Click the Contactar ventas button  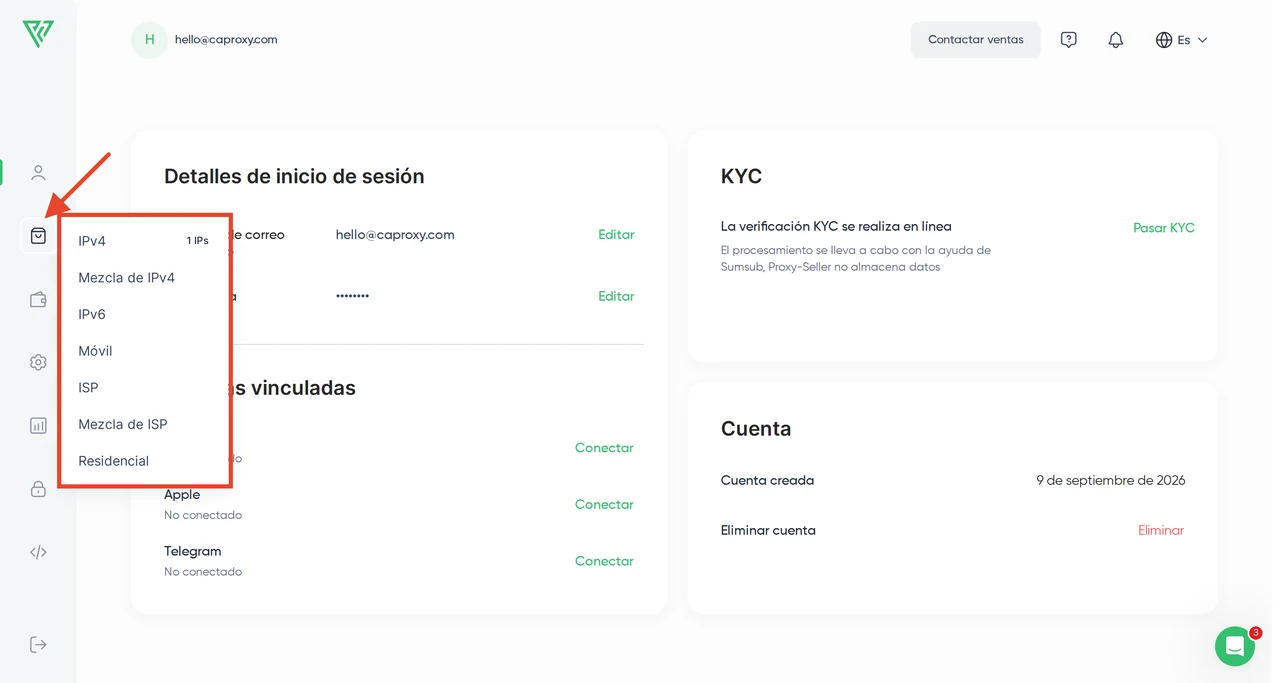coord(976,40)
